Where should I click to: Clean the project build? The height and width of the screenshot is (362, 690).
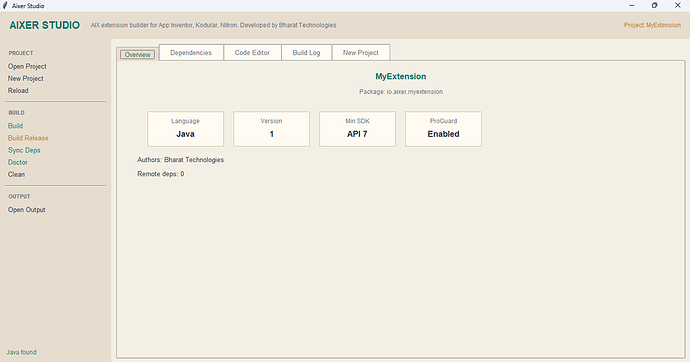tap(16, 174)
